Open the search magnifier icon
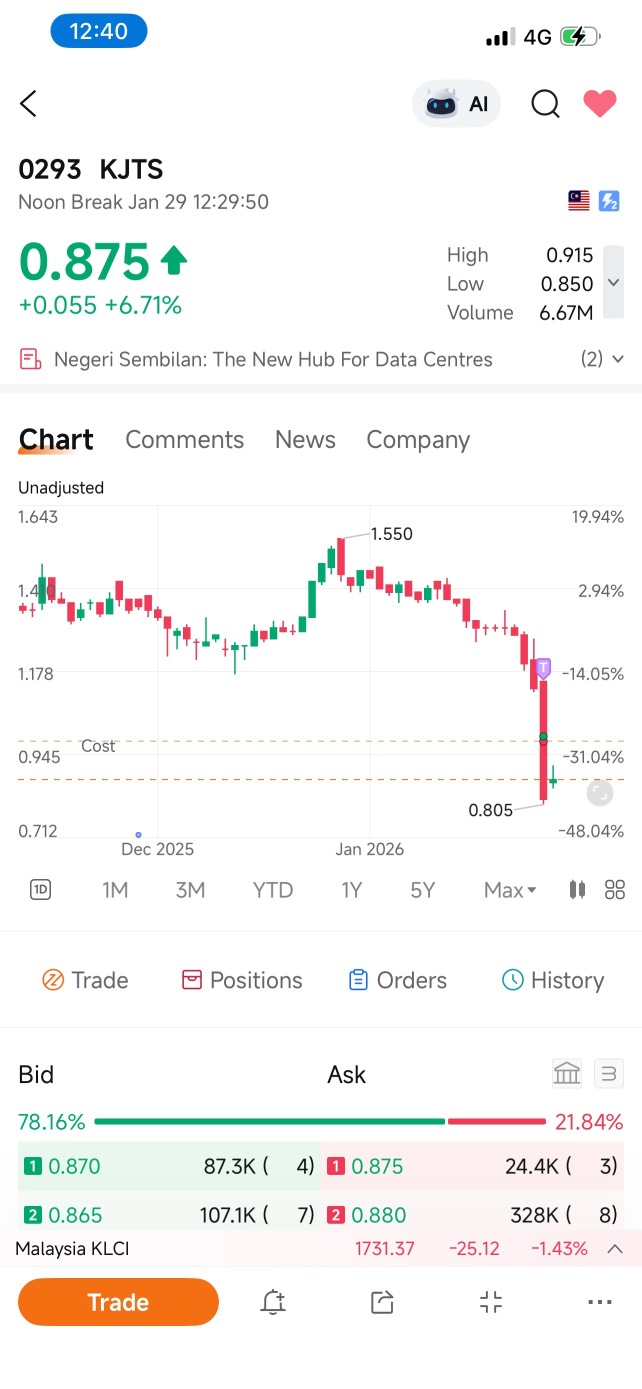This screenshot has width=642, height=1389. pos(545,104)
